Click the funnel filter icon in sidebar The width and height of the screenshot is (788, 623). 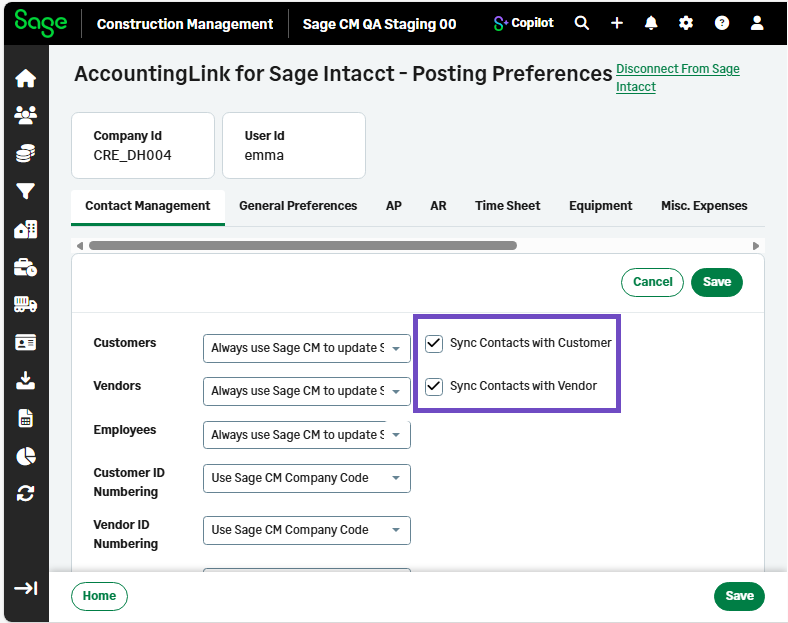click(25, 191)
